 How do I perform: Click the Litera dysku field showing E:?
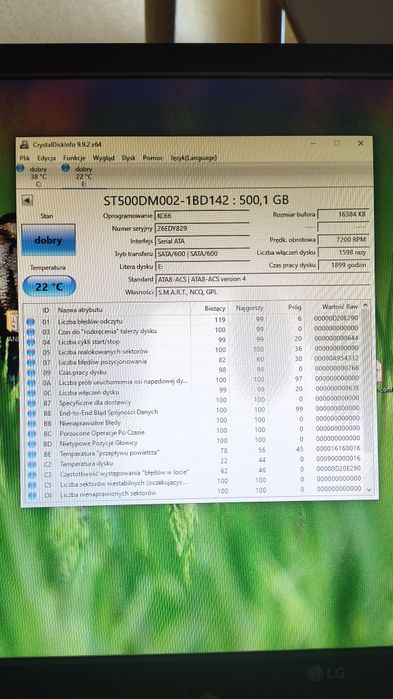tap(202, 267)
